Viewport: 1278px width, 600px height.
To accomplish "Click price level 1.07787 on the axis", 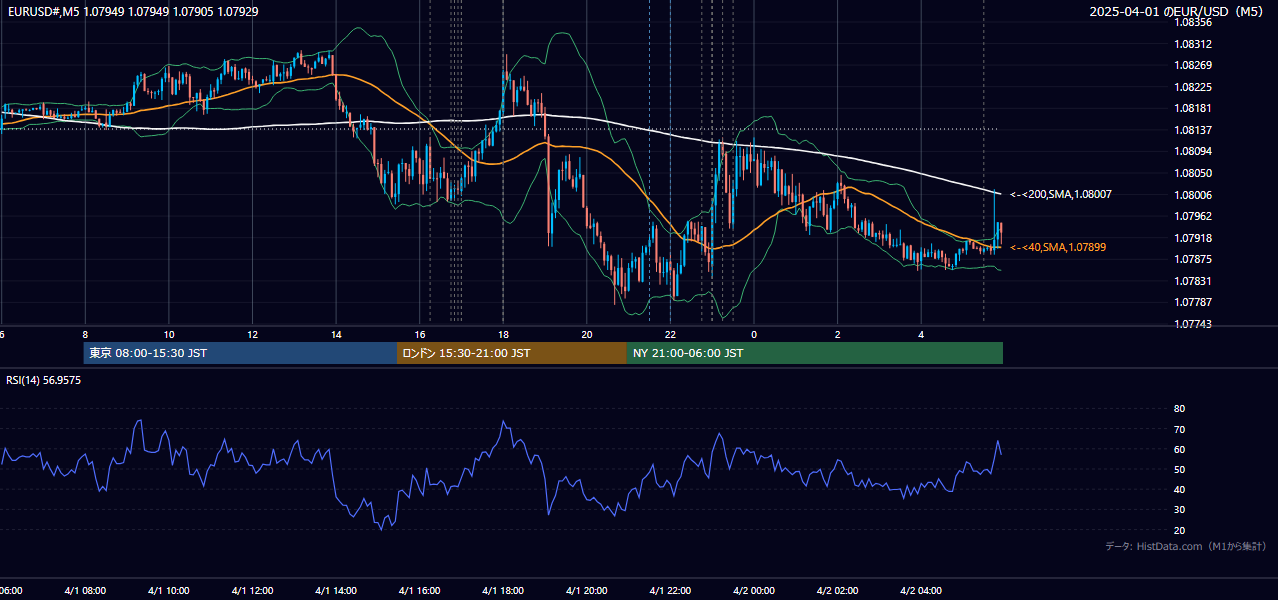I will 1193,302.
